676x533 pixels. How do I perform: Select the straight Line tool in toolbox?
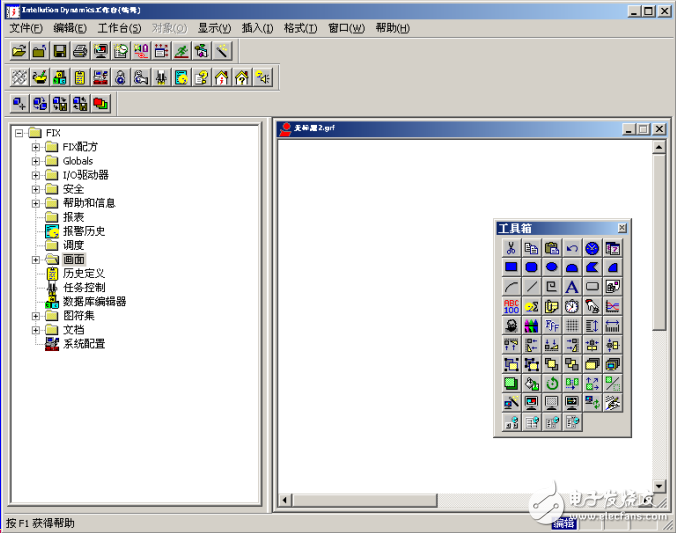pyautogui.click(x=531, y=287)
